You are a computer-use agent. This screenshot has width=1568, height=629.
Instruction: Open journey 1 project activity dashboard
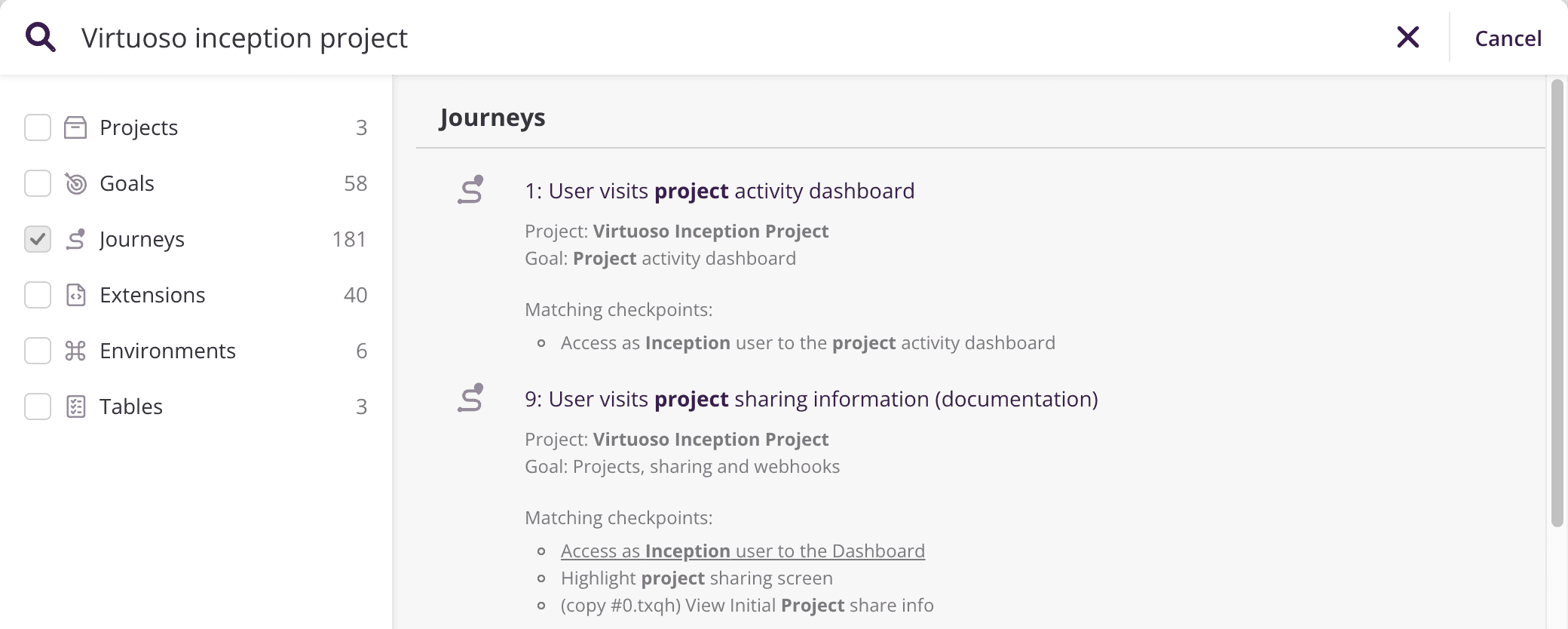pyautogui.click(x=719, y=191)
